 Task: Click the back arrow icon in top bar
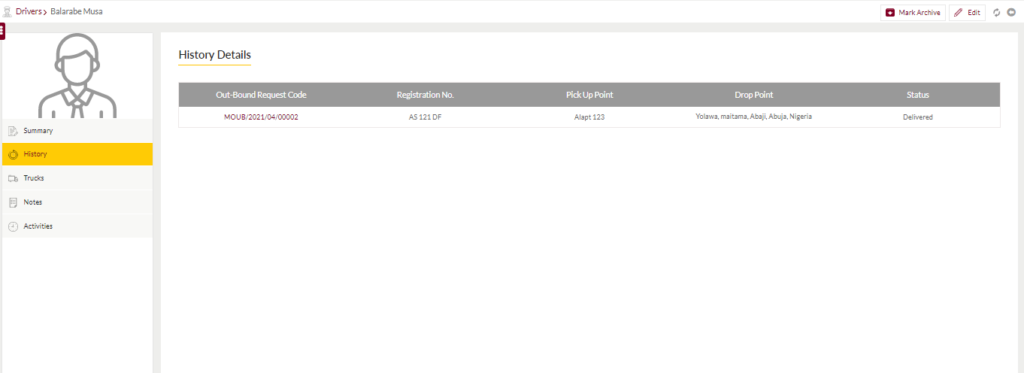pos(1011,12)
